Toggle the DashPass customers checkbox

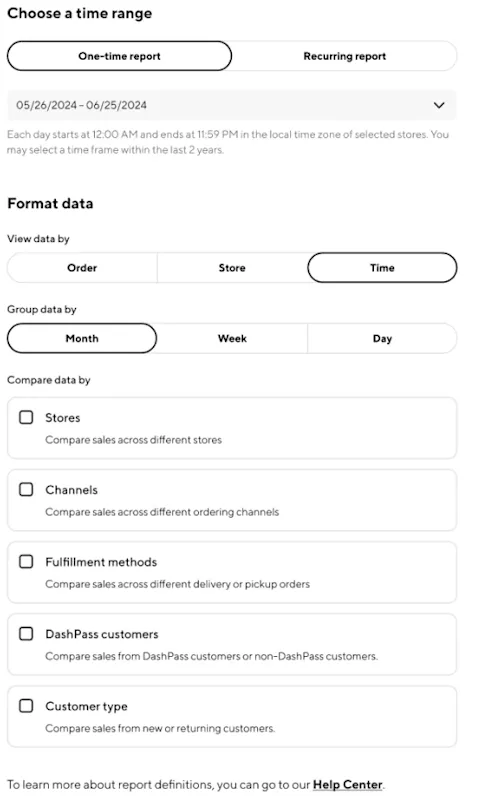point(26,634)
